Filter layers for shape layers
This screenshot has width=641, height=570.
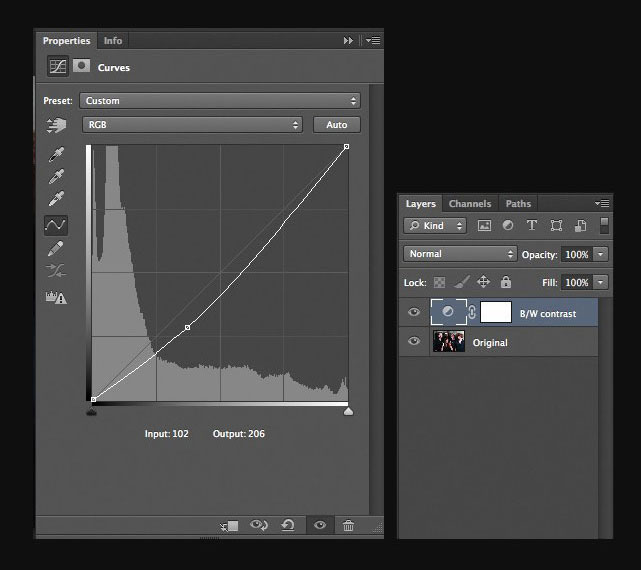click(x=556, y=225)
